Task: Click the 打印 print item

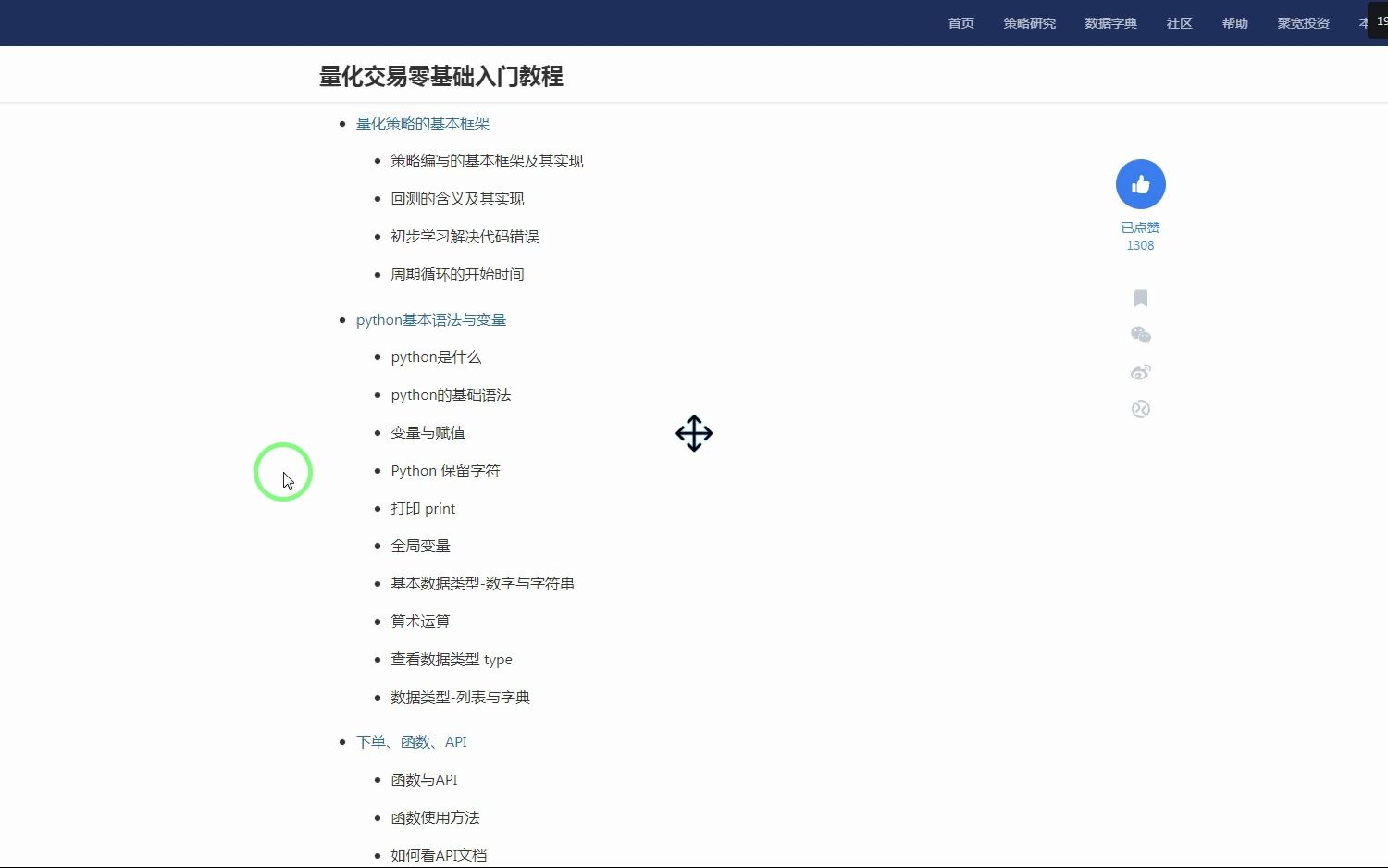Action: click(423, 508)
